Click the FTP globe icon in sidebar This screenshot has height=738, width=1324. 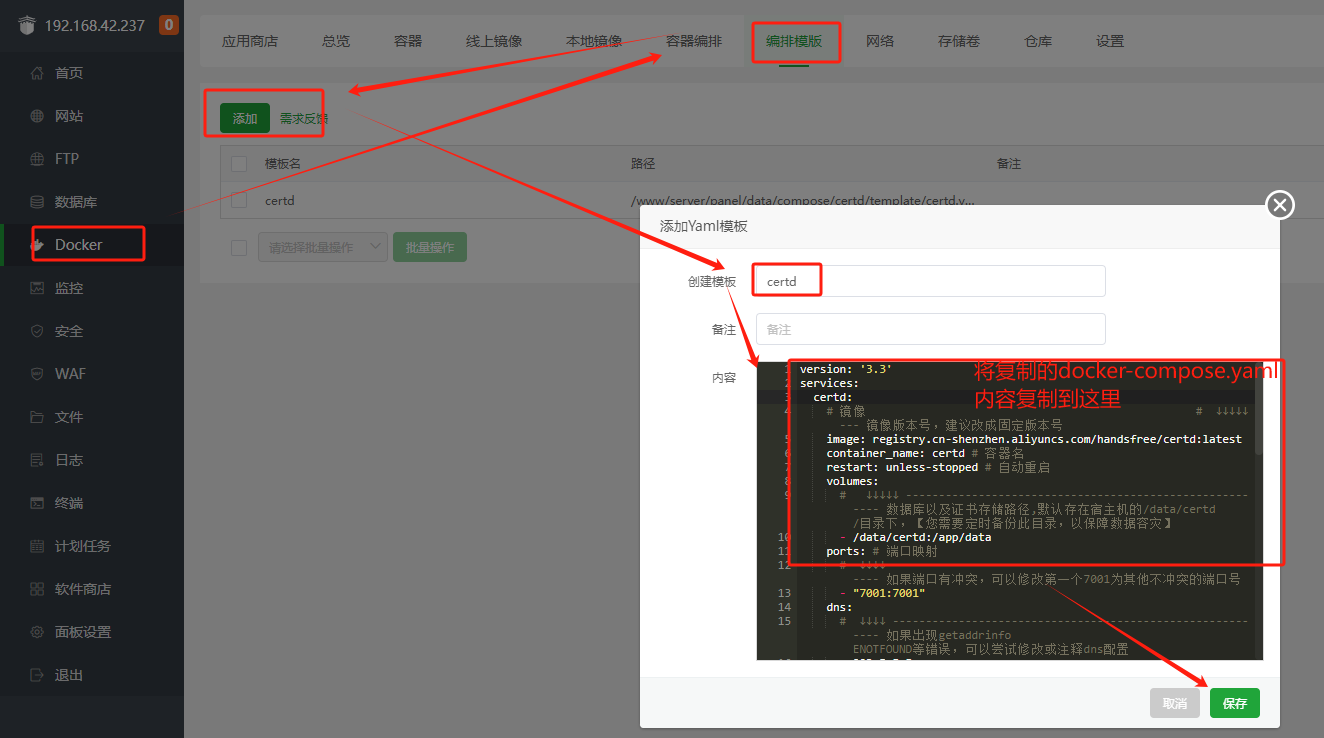tap(37, 159)
